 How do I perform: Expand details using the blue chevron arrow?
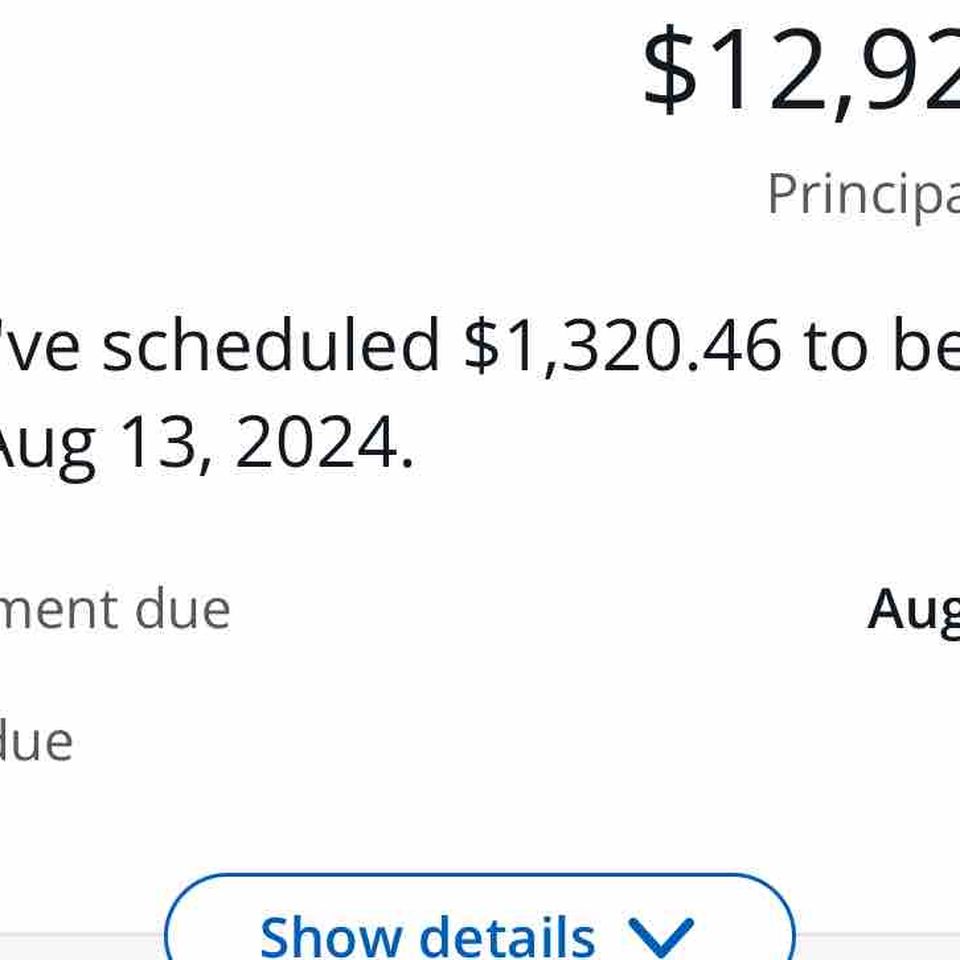point(661,937)
